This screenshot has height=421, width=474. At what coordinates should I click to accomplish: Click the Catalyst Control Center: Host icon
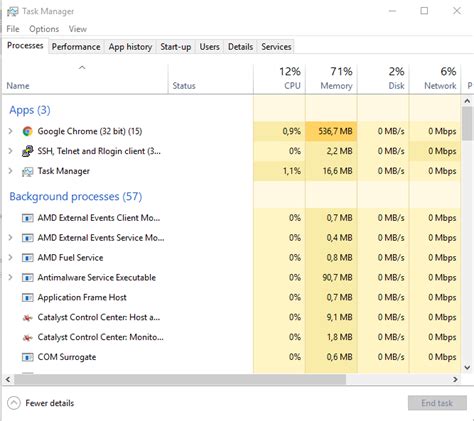click(x=27, y=318)
